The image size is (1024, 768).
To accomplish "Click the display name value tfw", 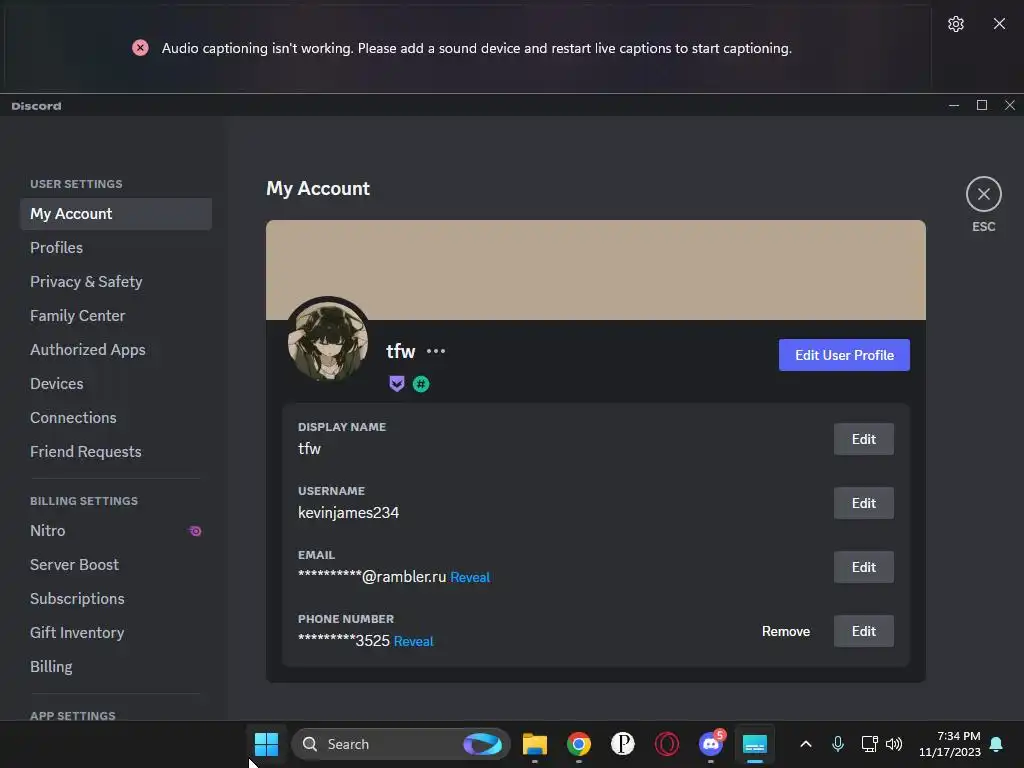I will [310, 449].
